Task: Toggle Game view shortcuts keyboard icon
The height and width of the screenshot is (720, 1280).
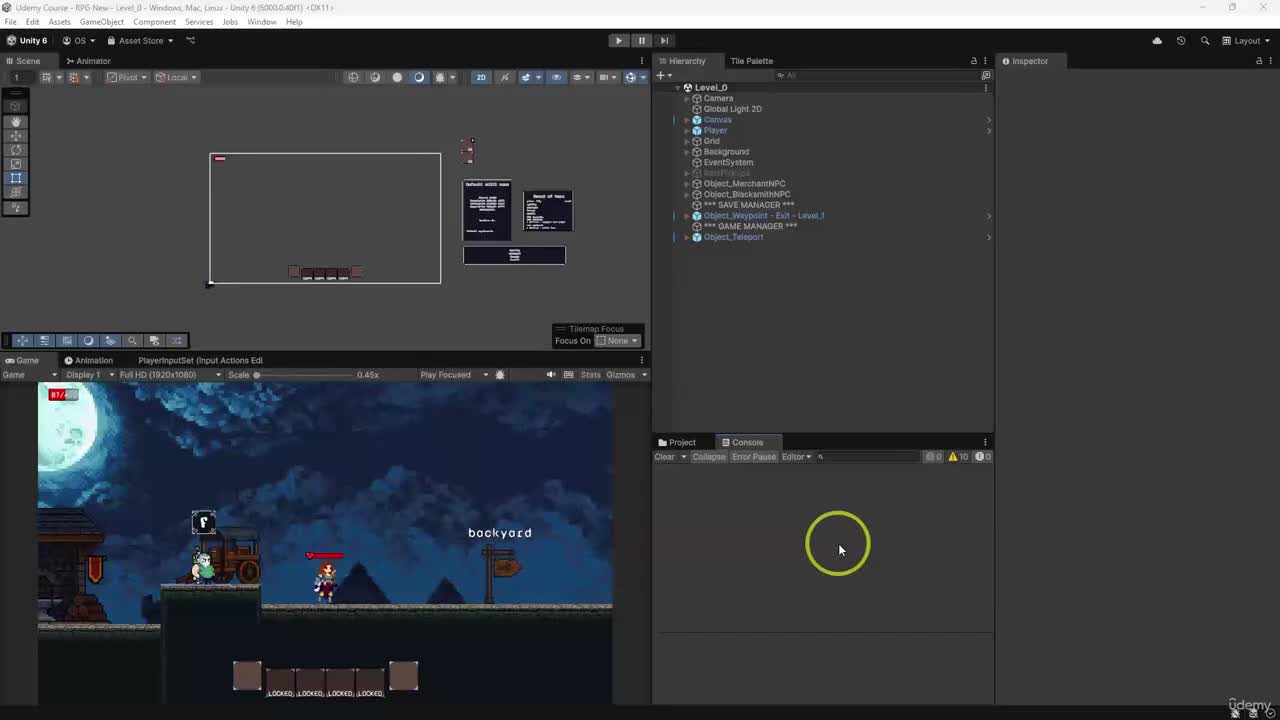Action: [x=568, y=375]
